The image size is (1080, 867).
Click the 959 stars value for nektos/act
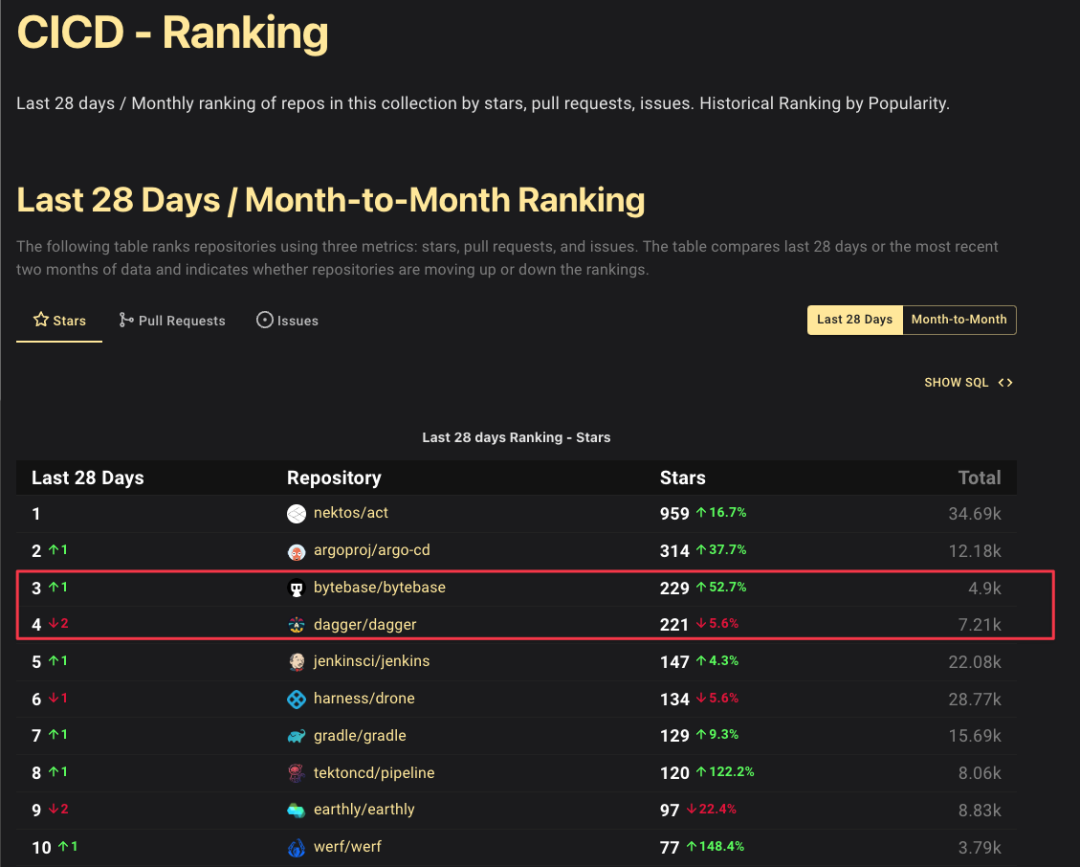tap(674, 514)
